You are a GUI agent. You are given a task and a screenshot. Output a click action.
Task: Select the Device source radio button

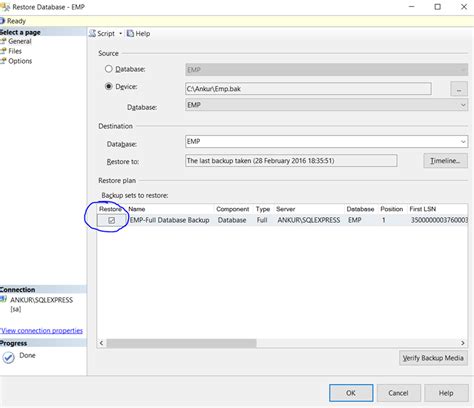coord(109,86)
